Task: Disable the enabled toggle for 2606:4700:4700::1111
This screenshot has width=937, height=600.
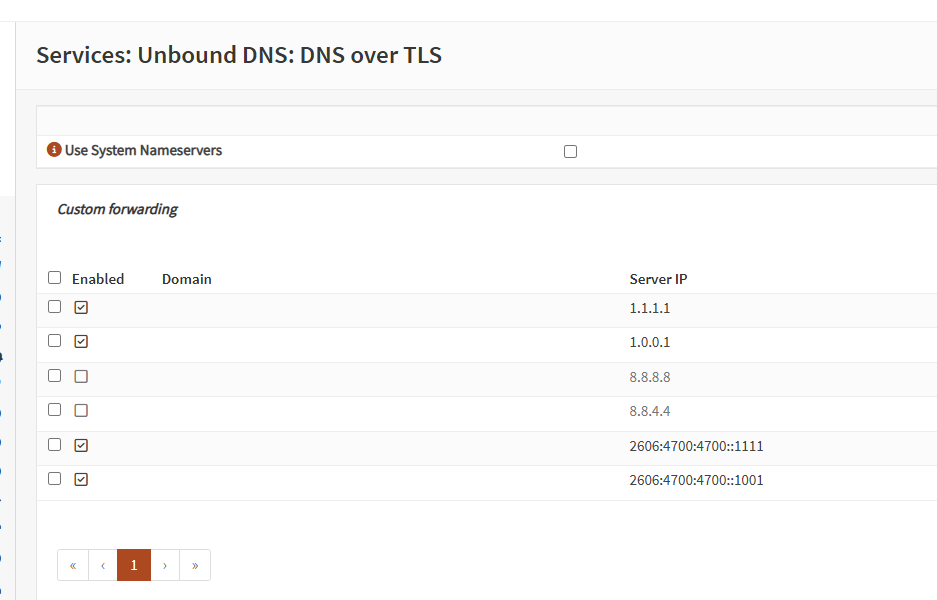Action: [x=81, y=446]
